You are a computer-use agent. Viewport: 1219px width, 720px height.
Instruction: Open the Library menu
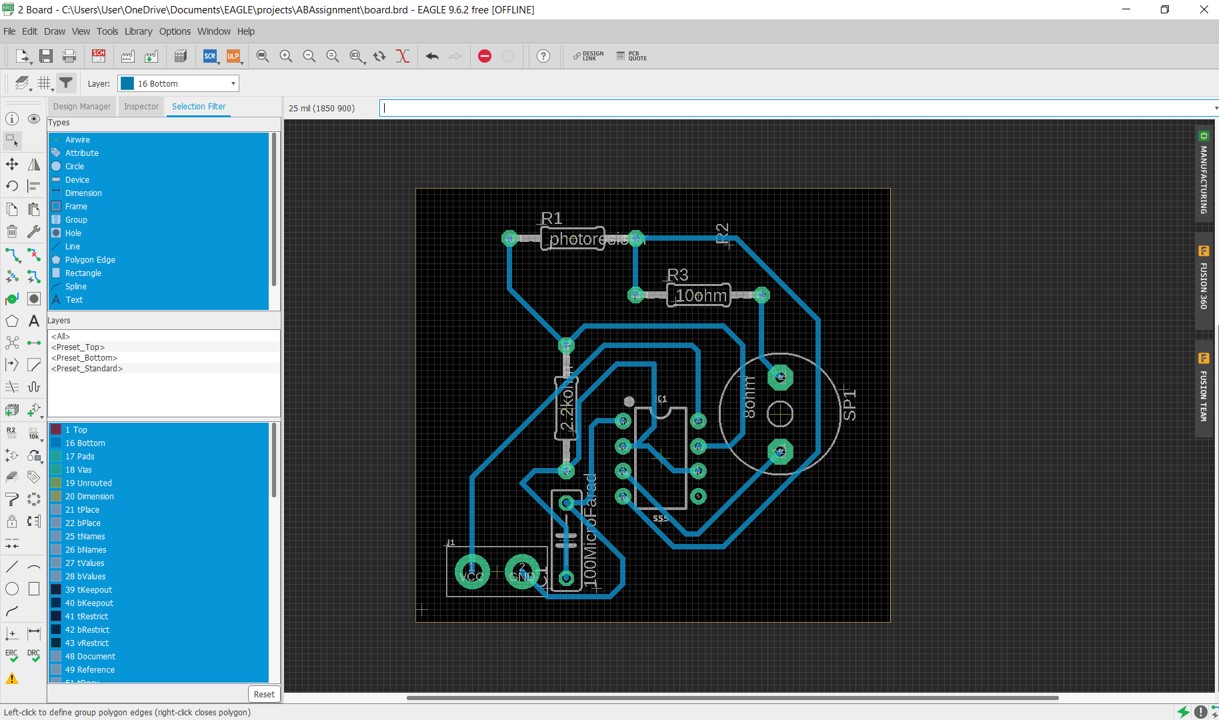[138, 31]
